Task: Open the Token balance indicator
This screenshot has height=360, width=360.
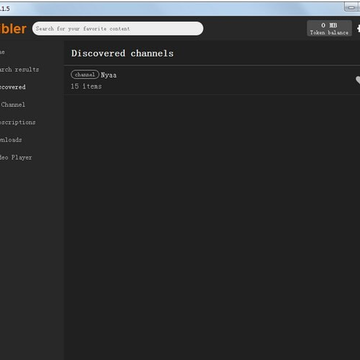Action: pyautogui.click(x=329, y=28)
